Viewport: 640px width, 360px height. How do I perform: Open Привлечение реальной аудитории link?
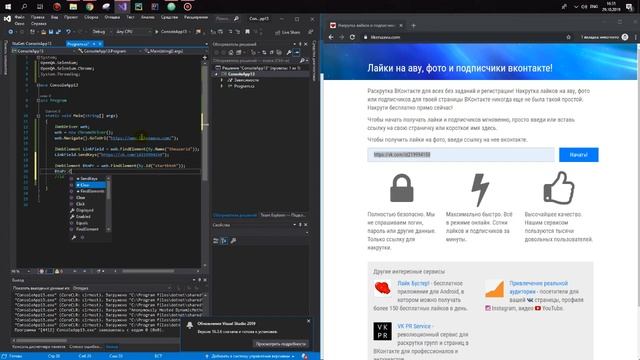click(x=538, y=287)
